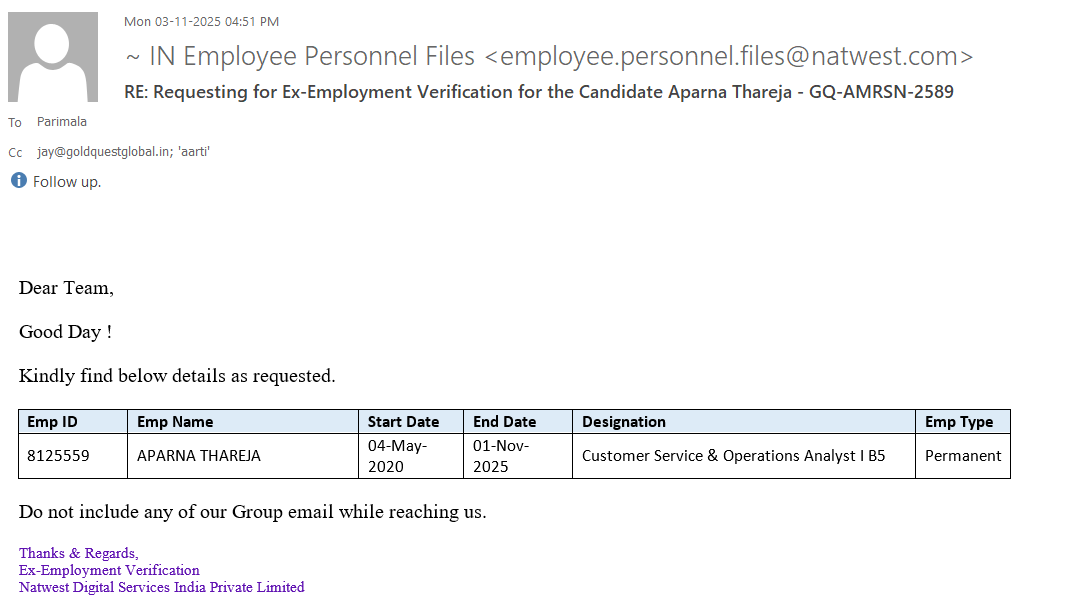1071x616 pixels.
Task: Click the sender avatar placeholder picture
Action: pos(53,57)
